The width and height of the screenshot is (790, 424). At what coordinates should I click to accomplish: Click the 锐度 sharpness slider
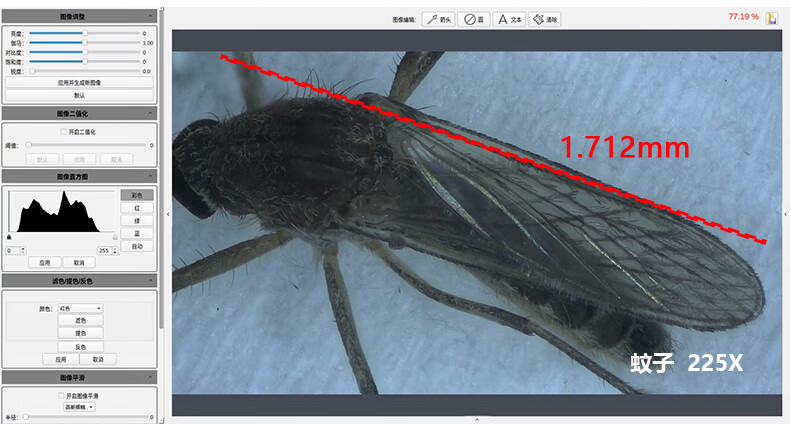(85, 71)
